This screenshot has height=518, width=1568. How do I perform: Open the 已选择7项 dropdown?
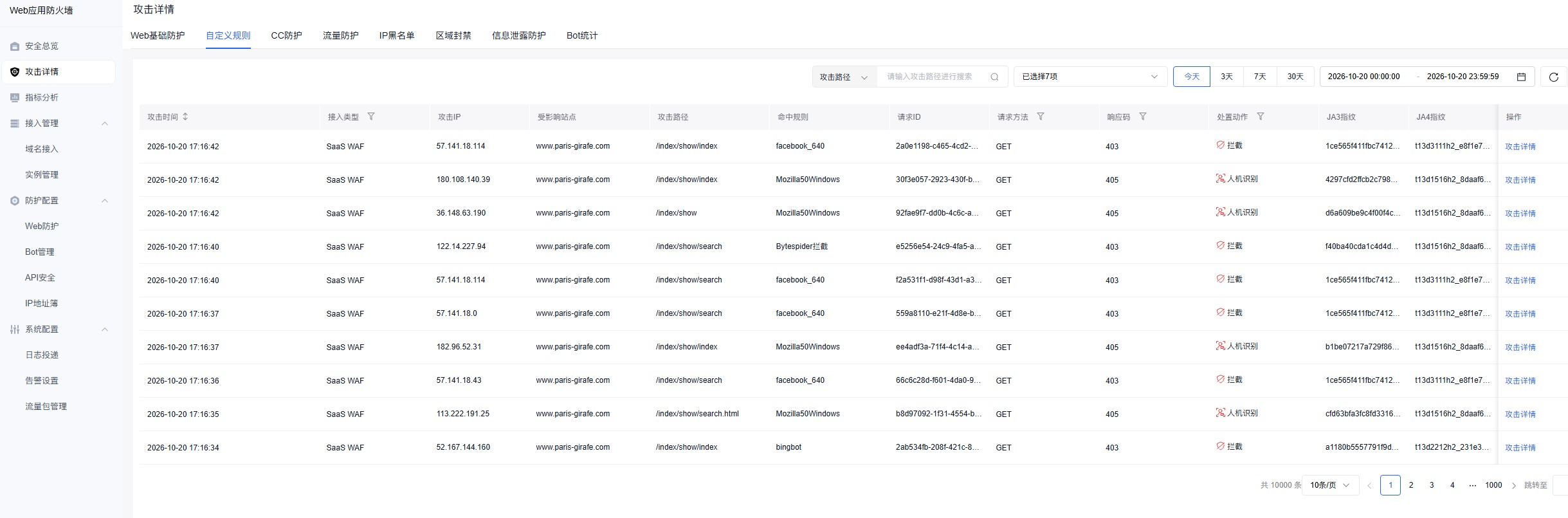click(x=1090, y=77)
